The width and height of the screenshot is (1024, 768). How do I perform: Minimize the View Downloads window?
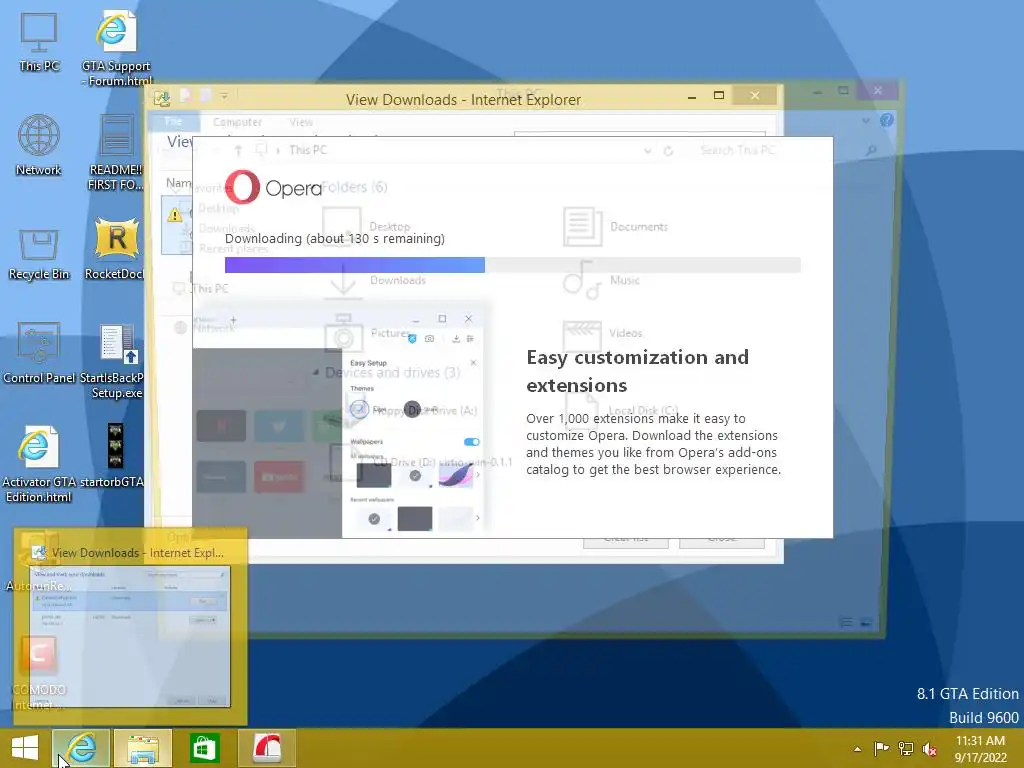coord(692,97)
